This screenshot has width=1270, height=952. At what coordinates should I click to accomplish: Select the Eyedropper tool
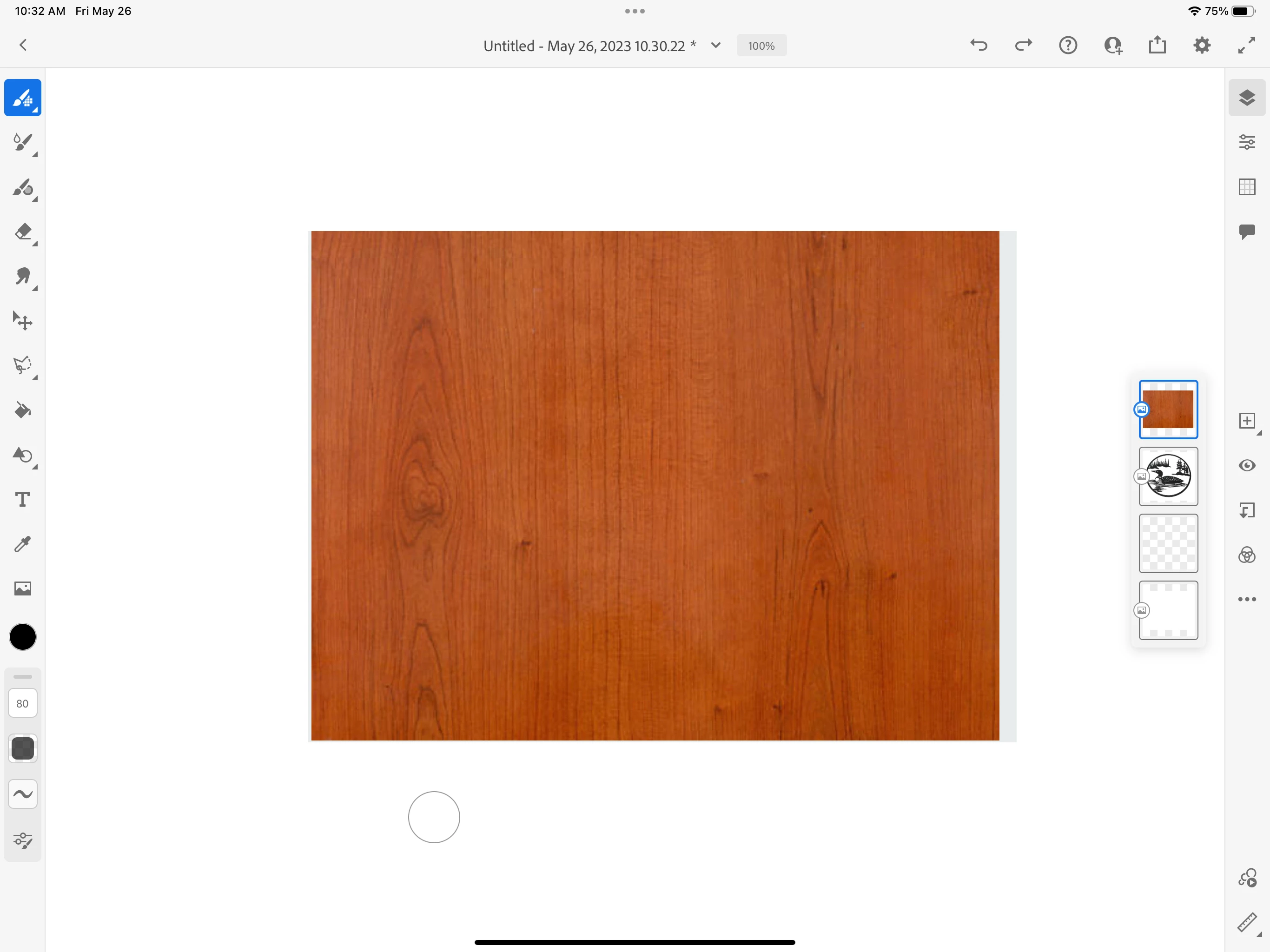[23, 544]
